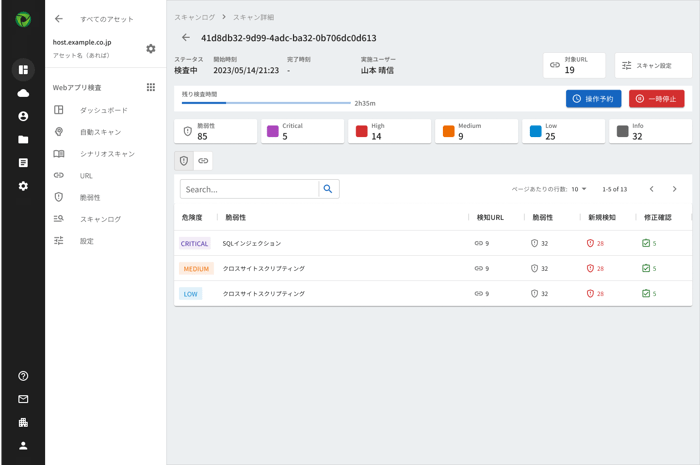The image size is (700, 465).
Task: Click the LOW severity badge
Action: pyautogui.click(x=191, y=294)
